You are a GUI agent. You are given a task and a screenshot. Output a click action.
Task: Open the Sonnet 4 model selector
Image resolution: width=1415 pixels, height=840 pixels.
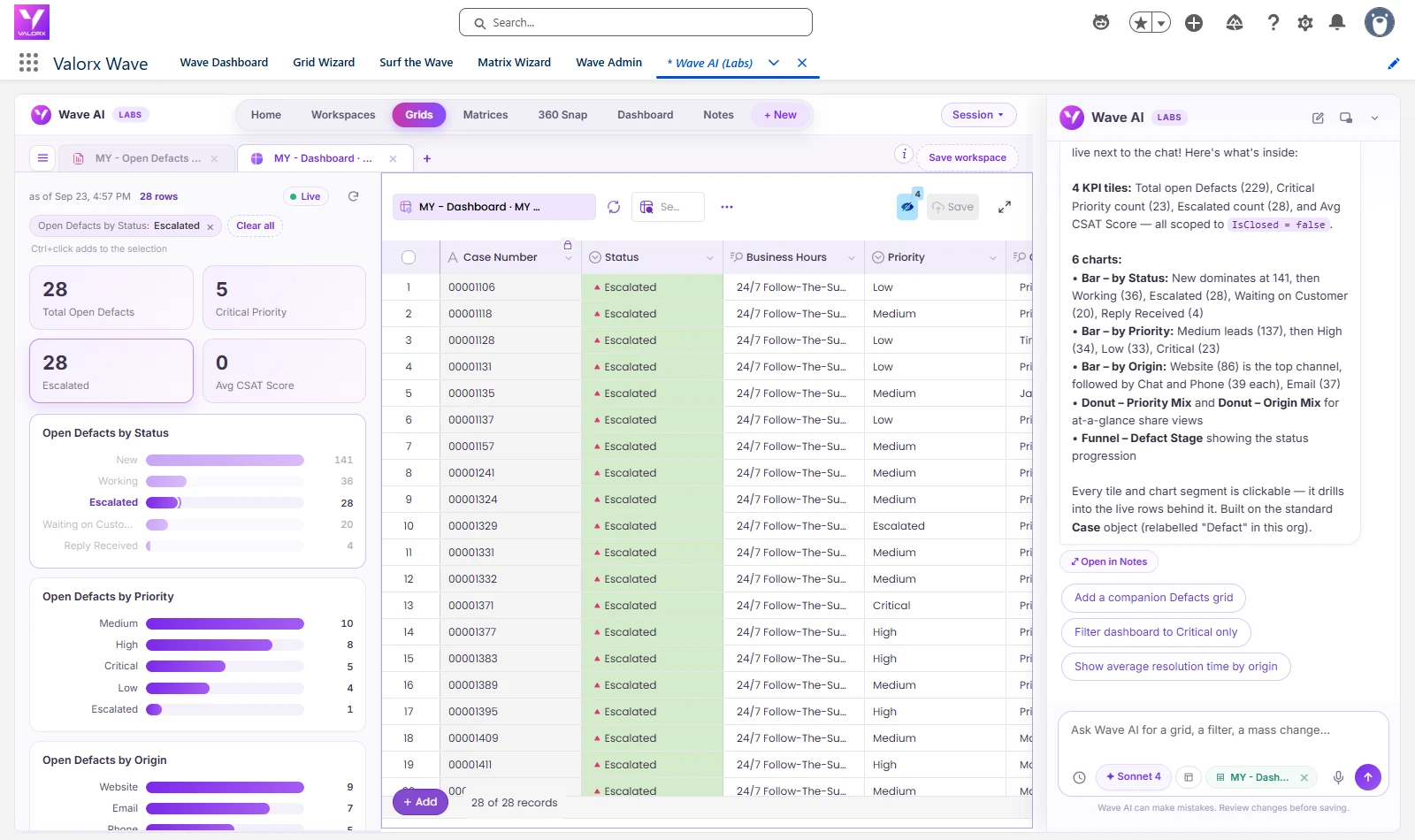pyautogui.click(x=1134, y=776)
